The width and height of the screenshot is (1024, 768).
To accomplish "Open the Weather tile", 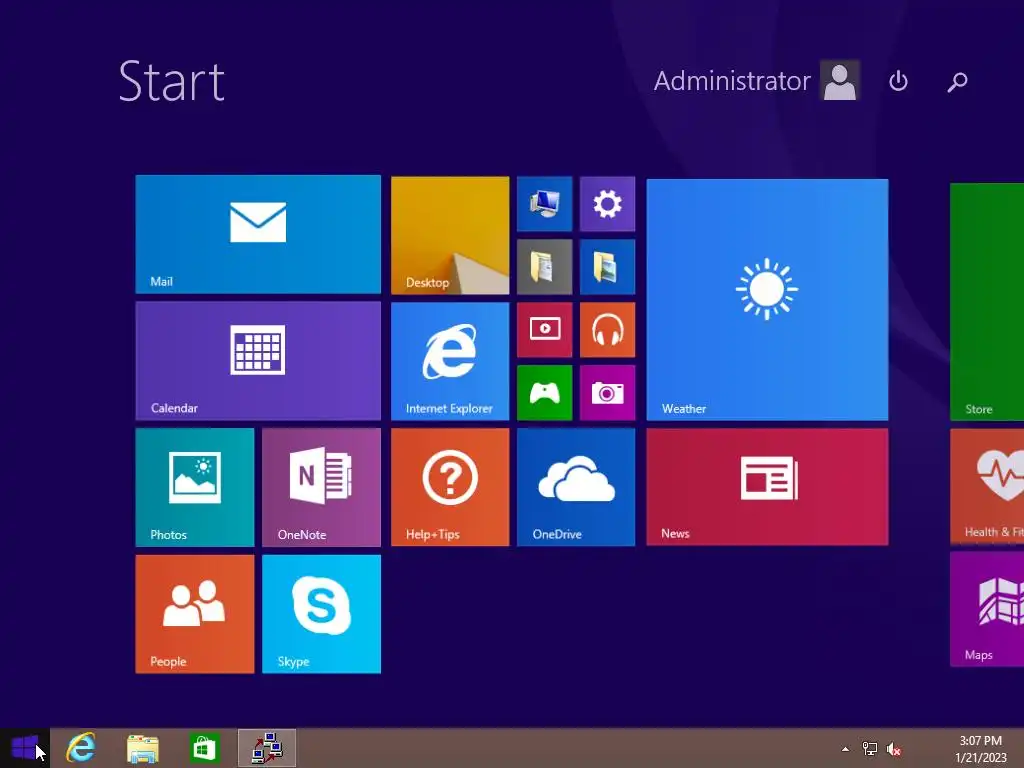I will pos(767,300).
